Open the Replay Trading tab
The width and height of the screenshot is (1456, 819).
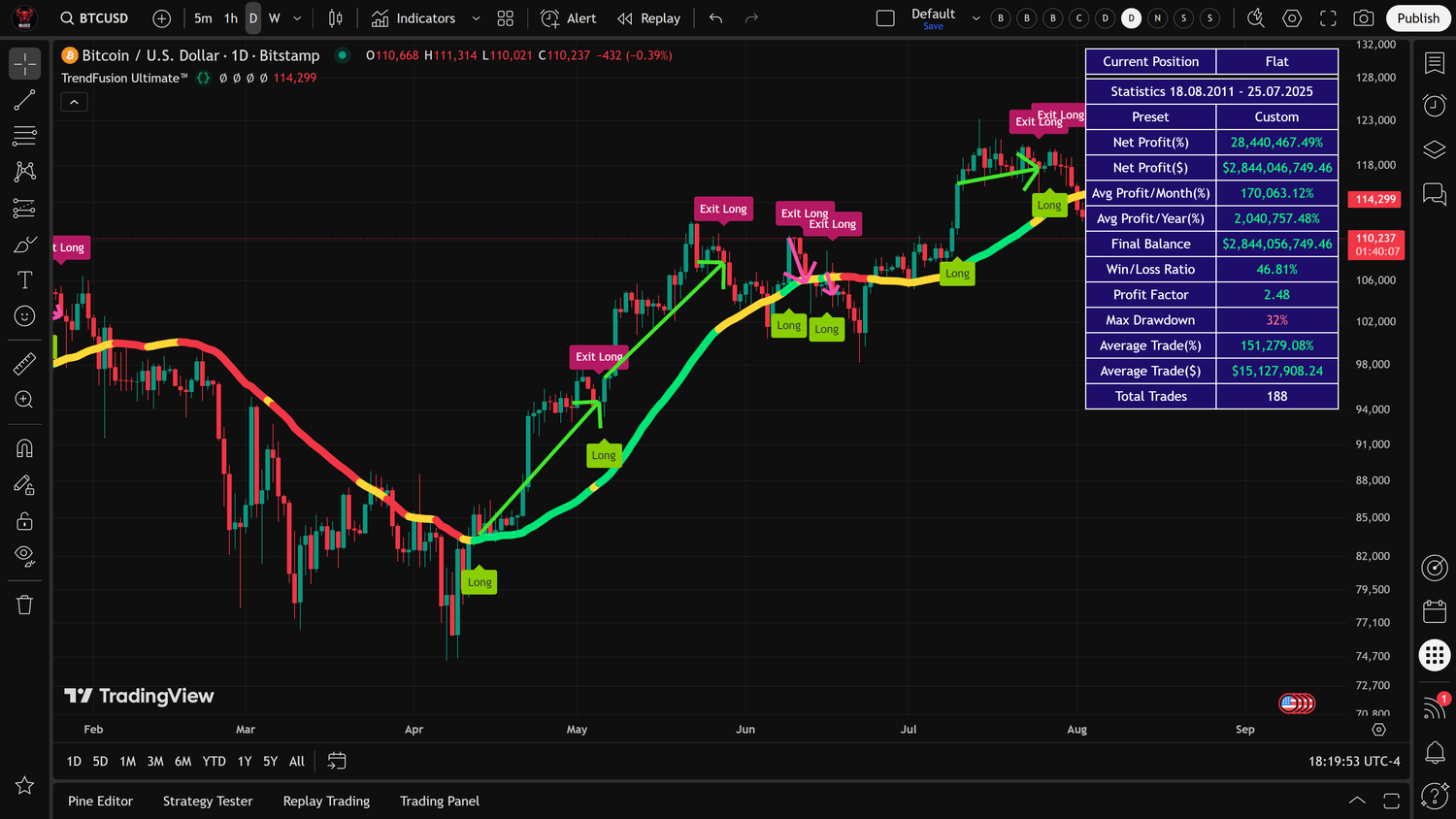[326, 802]
